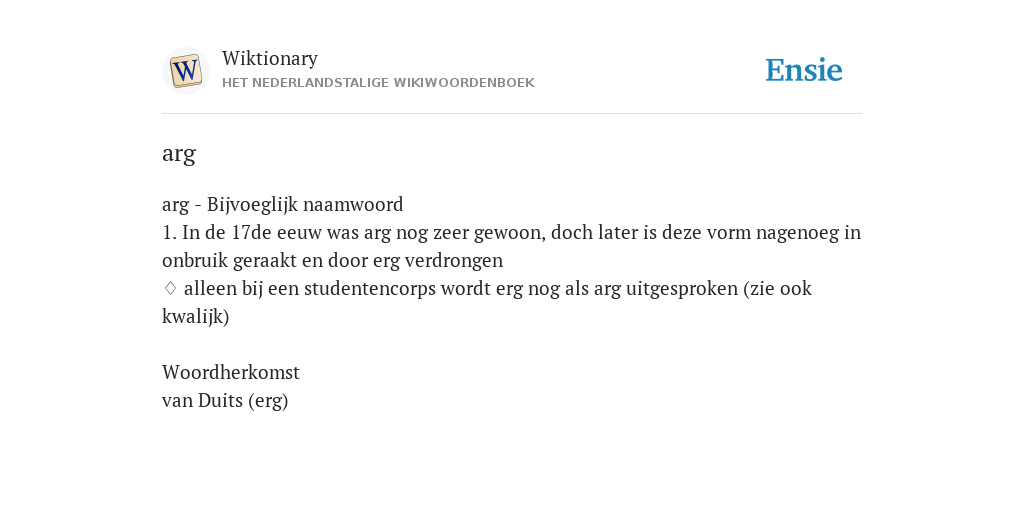Click the 'arg' headword heading

pyautogui.click(x=179, y=154)
